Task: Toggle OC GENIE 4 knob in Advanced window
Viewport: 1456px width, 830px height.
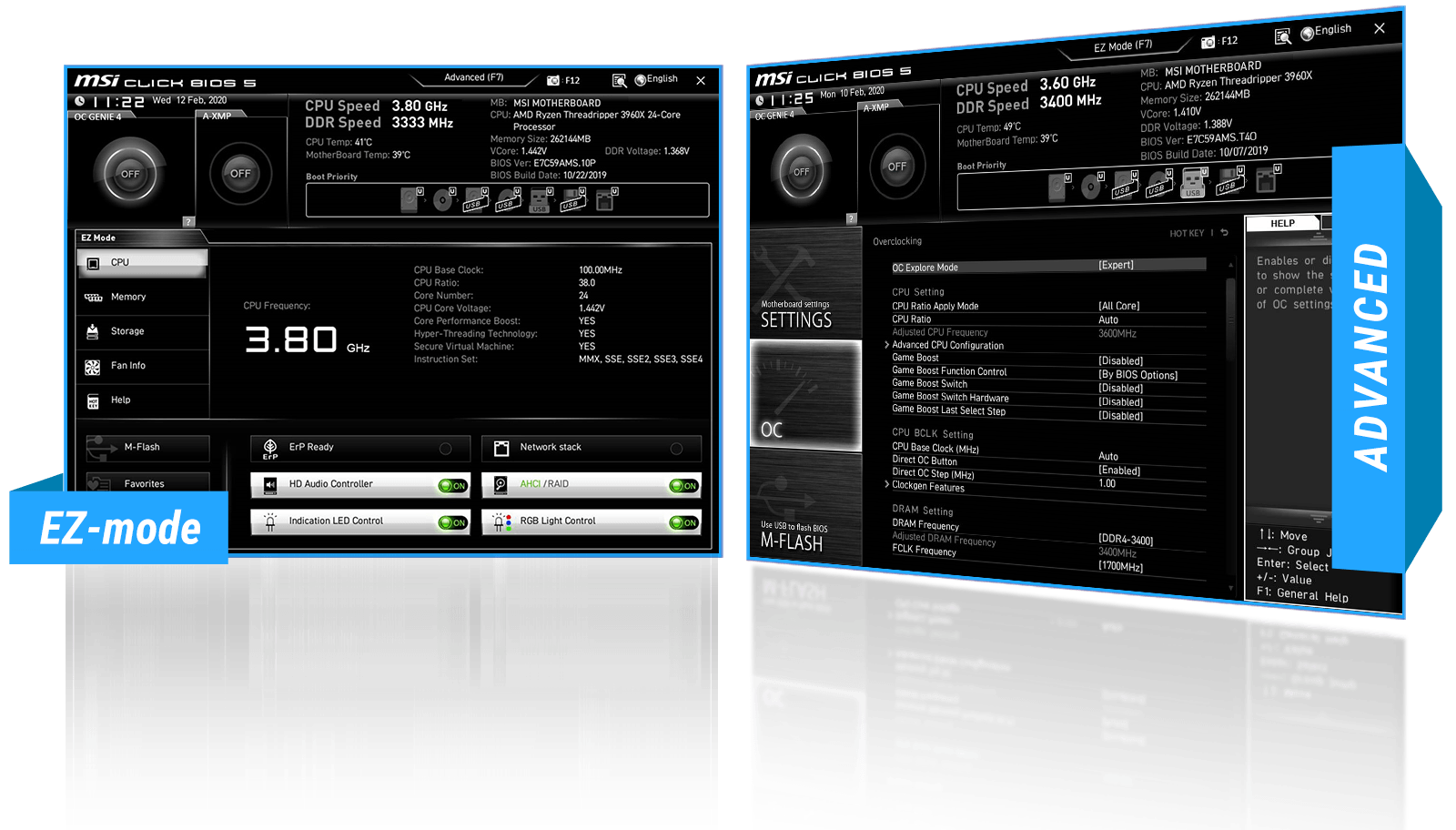Action: tap(802, 171)
